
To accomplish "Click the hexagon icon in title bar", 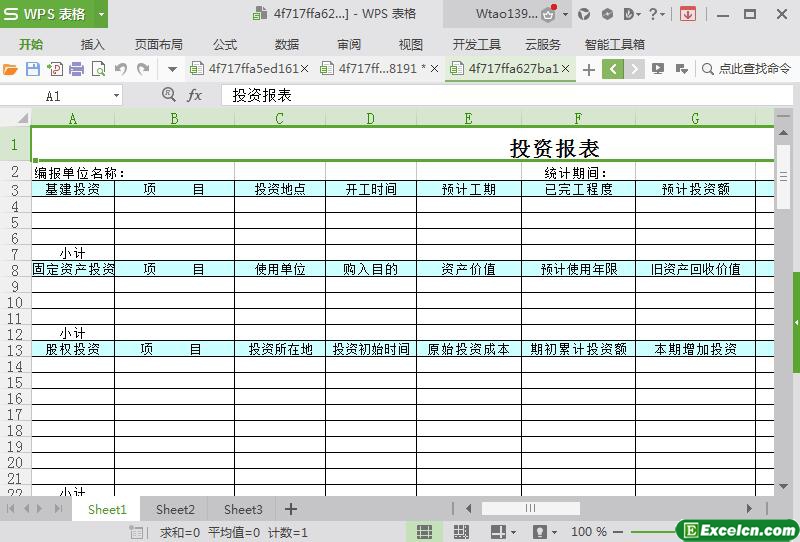I will pos(607,14).
